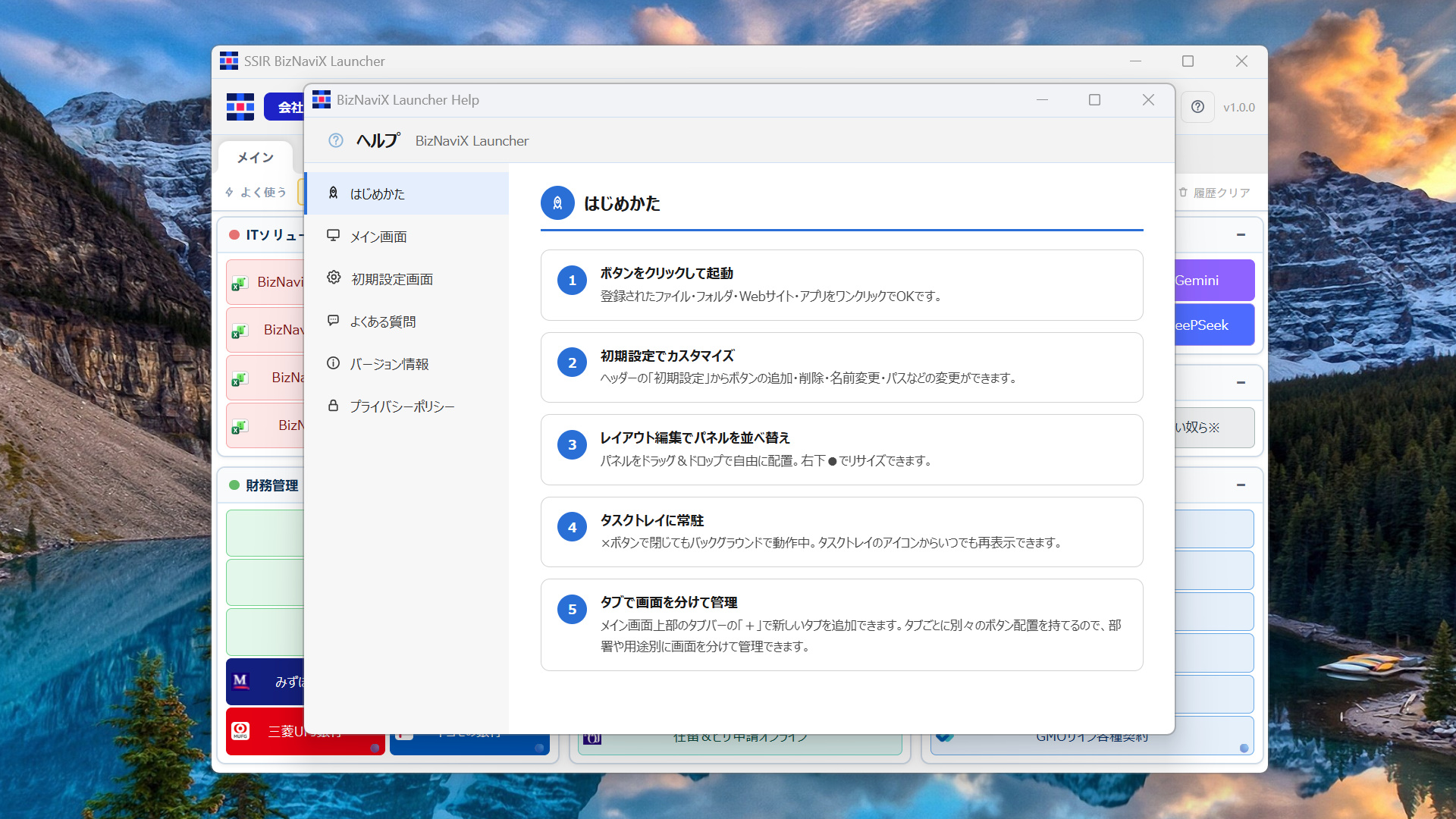Close the BizNaviX Launcher Help window
The height and width of the screenshot is (819, 1456).
point(1148,100)
